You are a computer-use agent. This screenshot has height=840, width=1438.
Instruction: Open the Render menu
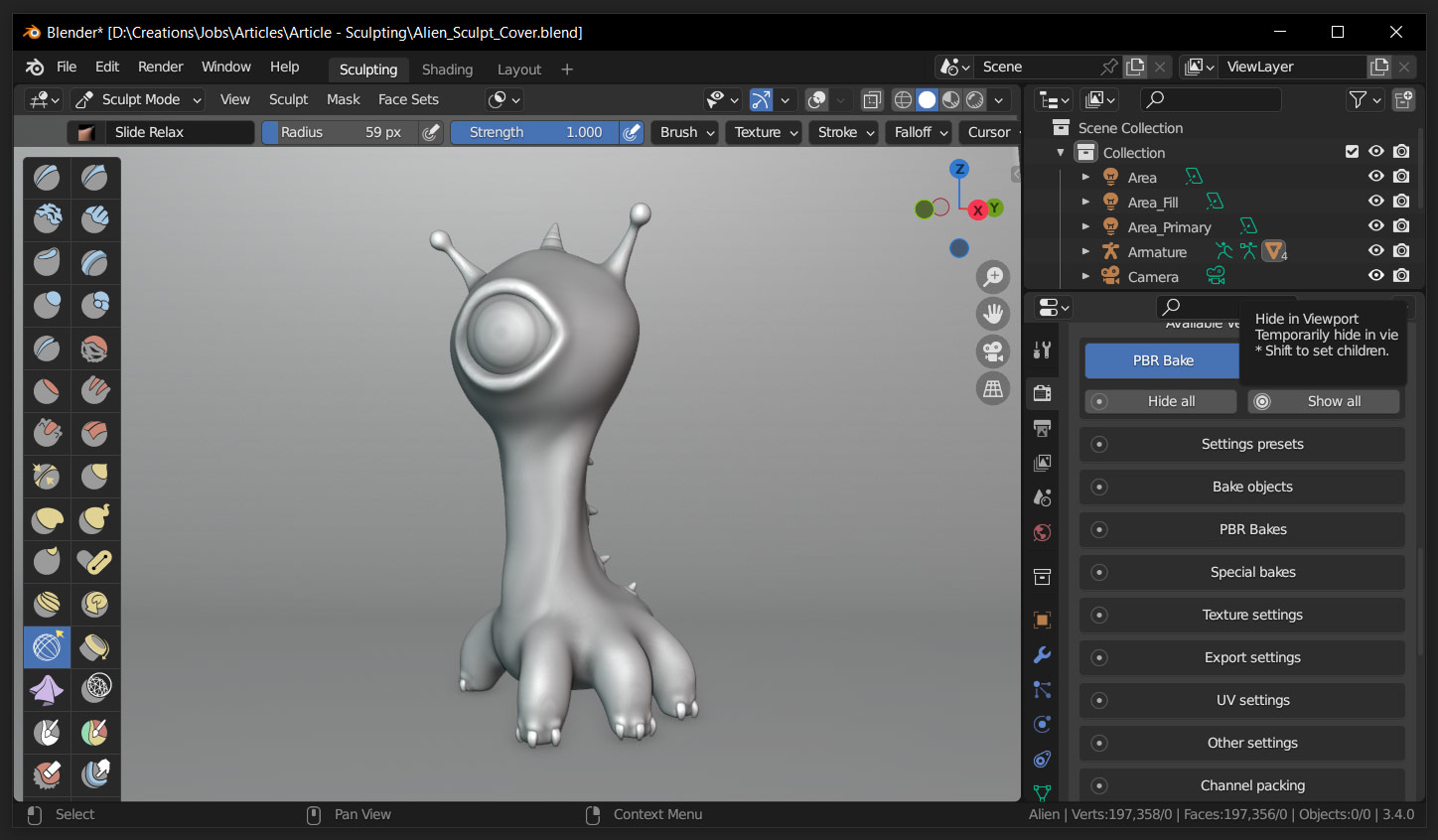pyautogui.click(x=160, y=67)
